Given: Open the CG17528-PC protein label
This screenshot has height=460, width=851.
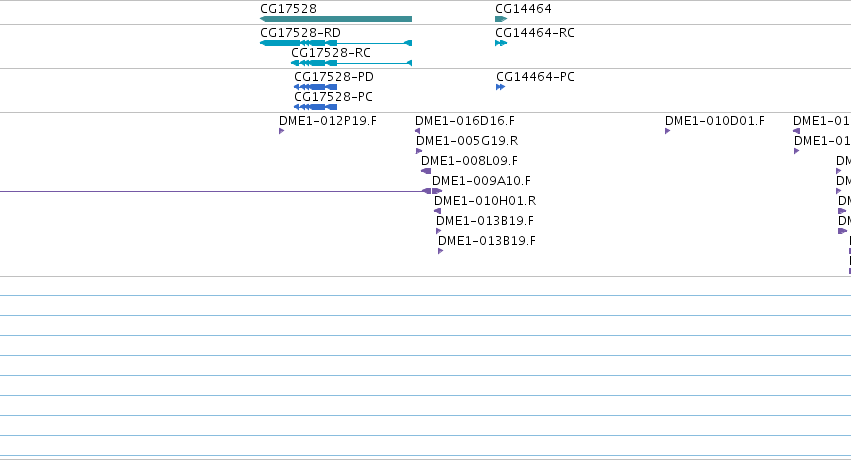Looking at the screenshot, I should (333, 97).
